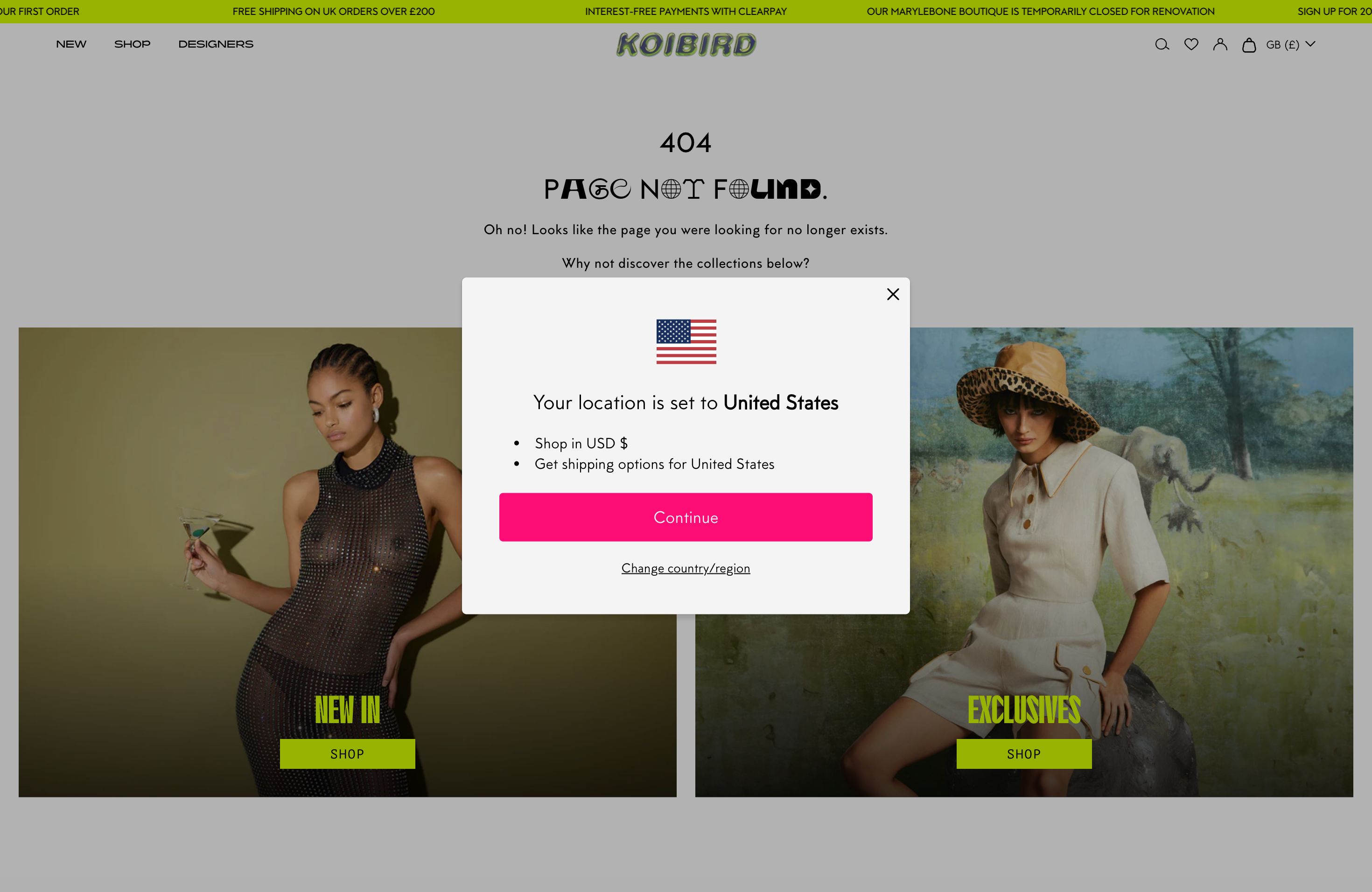Click SHOP button under Exclusives
Screen dimensions: 1372x892
pyautogui.click(x=1024, y=754)
